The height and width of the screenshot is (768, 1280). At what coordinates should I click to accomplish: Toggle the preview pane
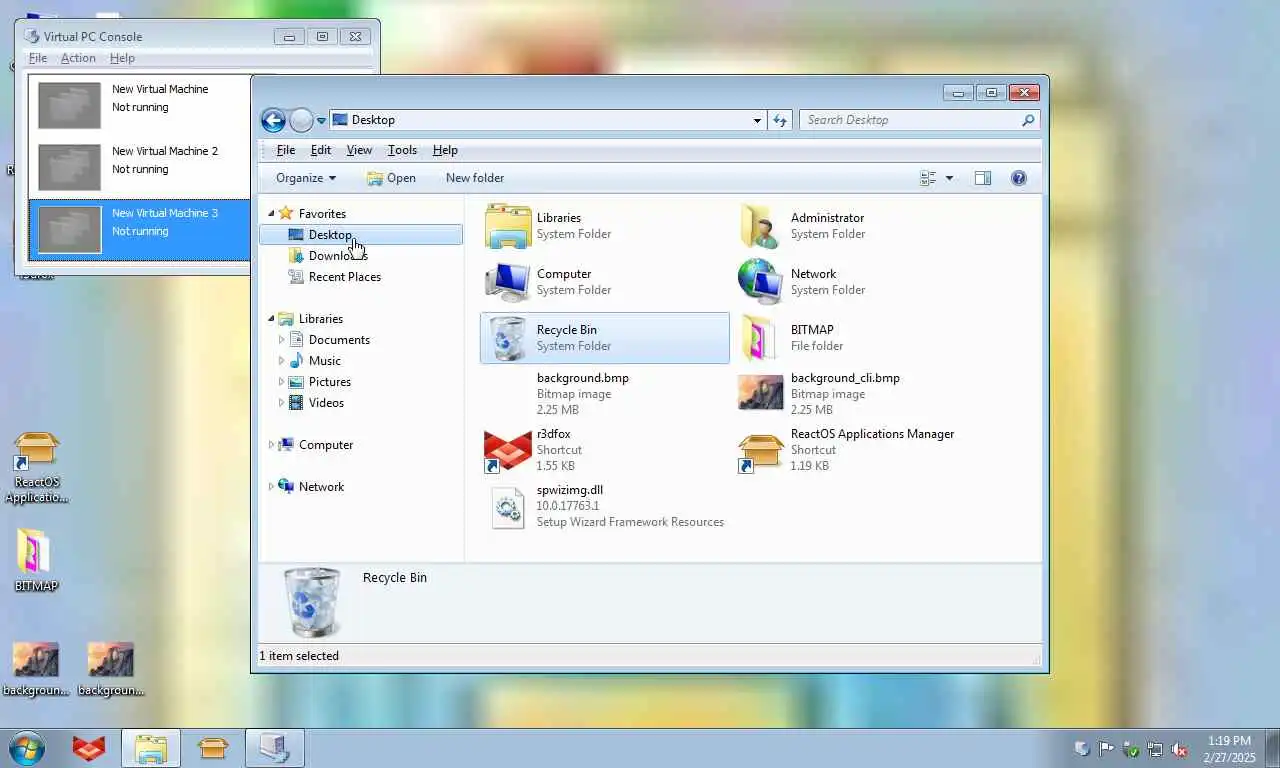(x=983, y=178)
